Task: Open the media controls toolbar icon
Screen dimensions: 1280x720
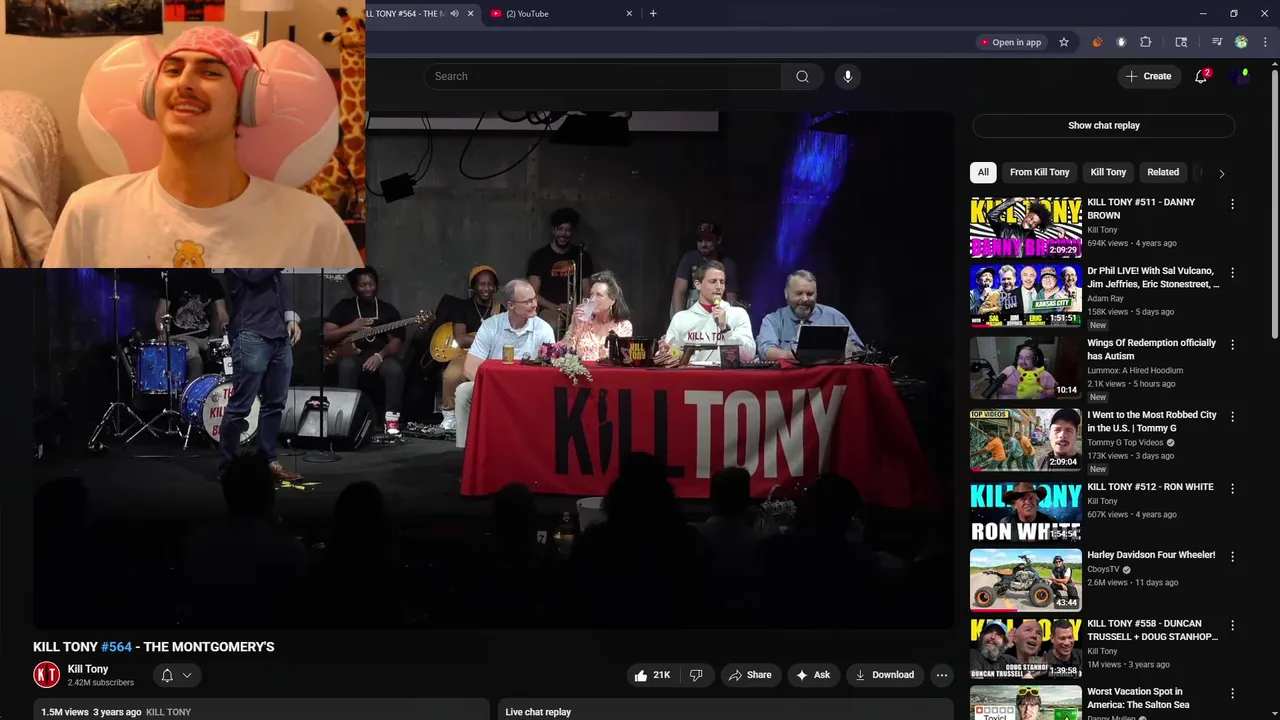Action: click(1217, 42)
